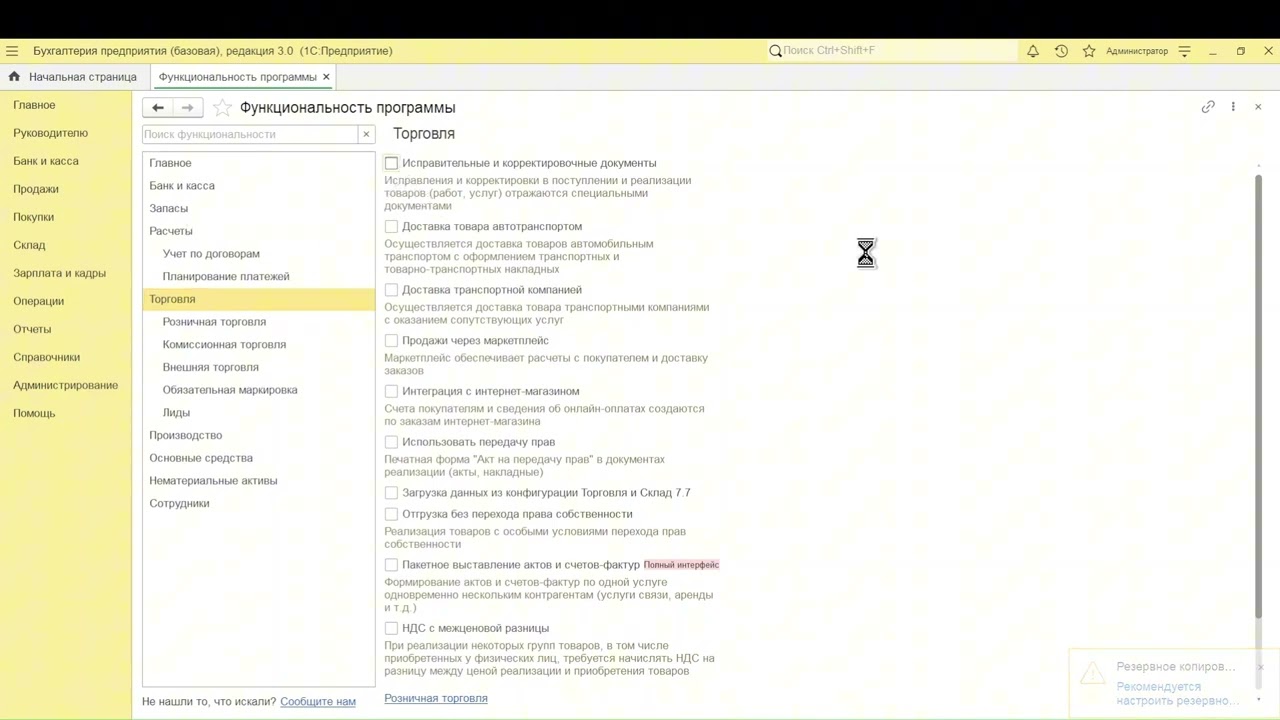The width and height of the screenshot is (1280, 720).
Task: Check Пакетное выставление актов и счетов-фактур
Action: click(x=391, y=565)
